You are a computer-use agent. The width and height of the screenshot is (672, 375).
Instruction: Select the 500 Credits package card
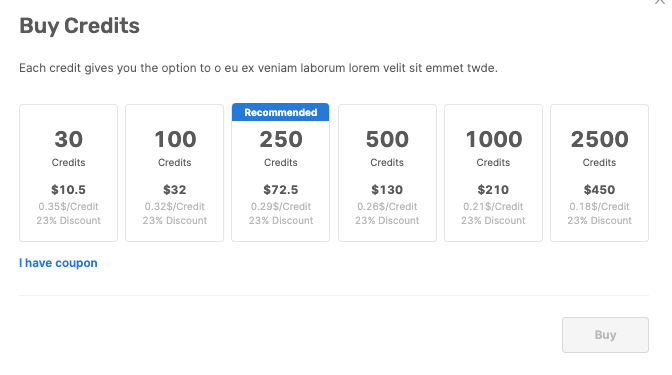point(387,173)
